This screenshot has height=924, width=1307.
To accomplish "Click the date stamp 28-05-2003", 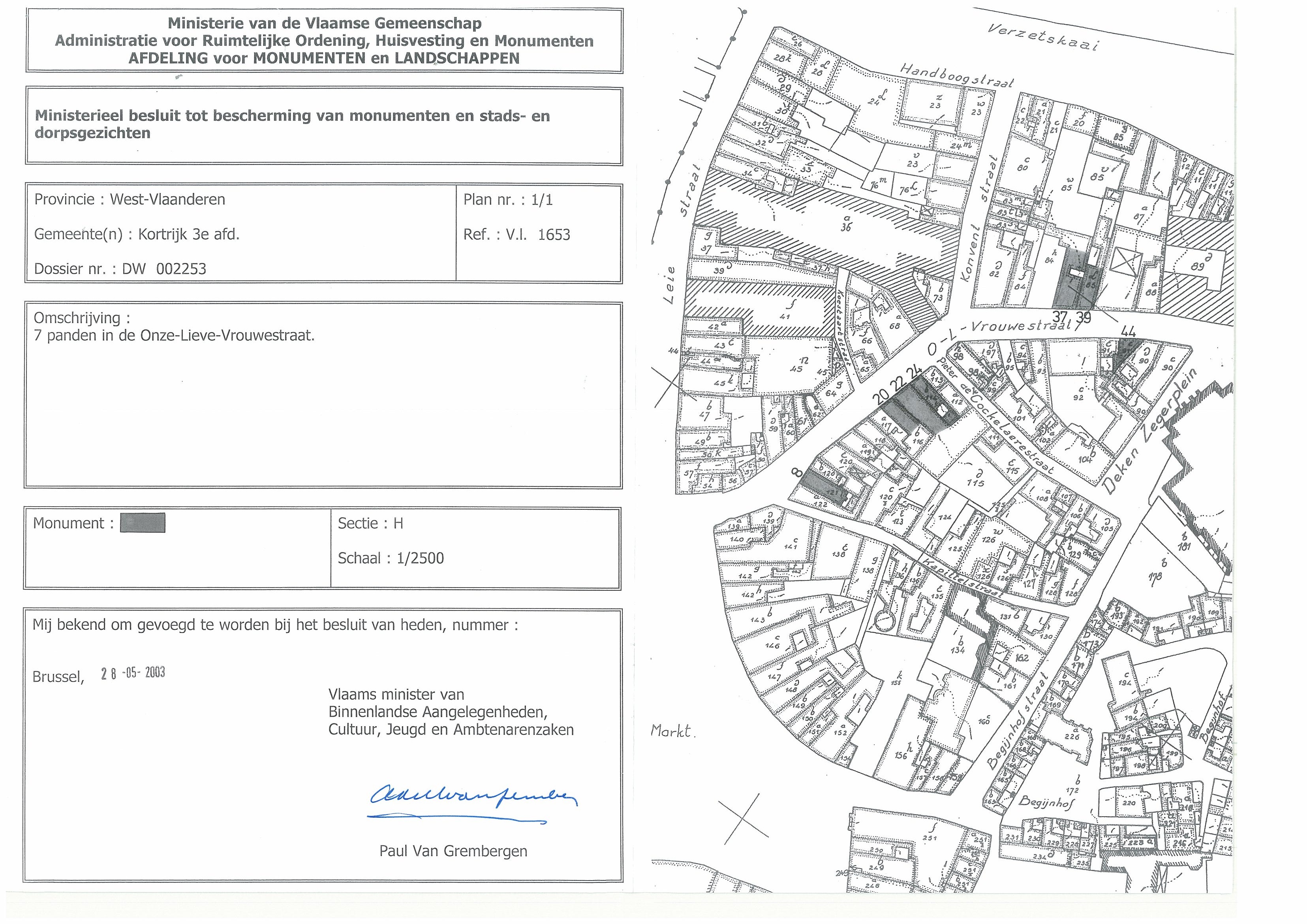I will click(133, 673).
